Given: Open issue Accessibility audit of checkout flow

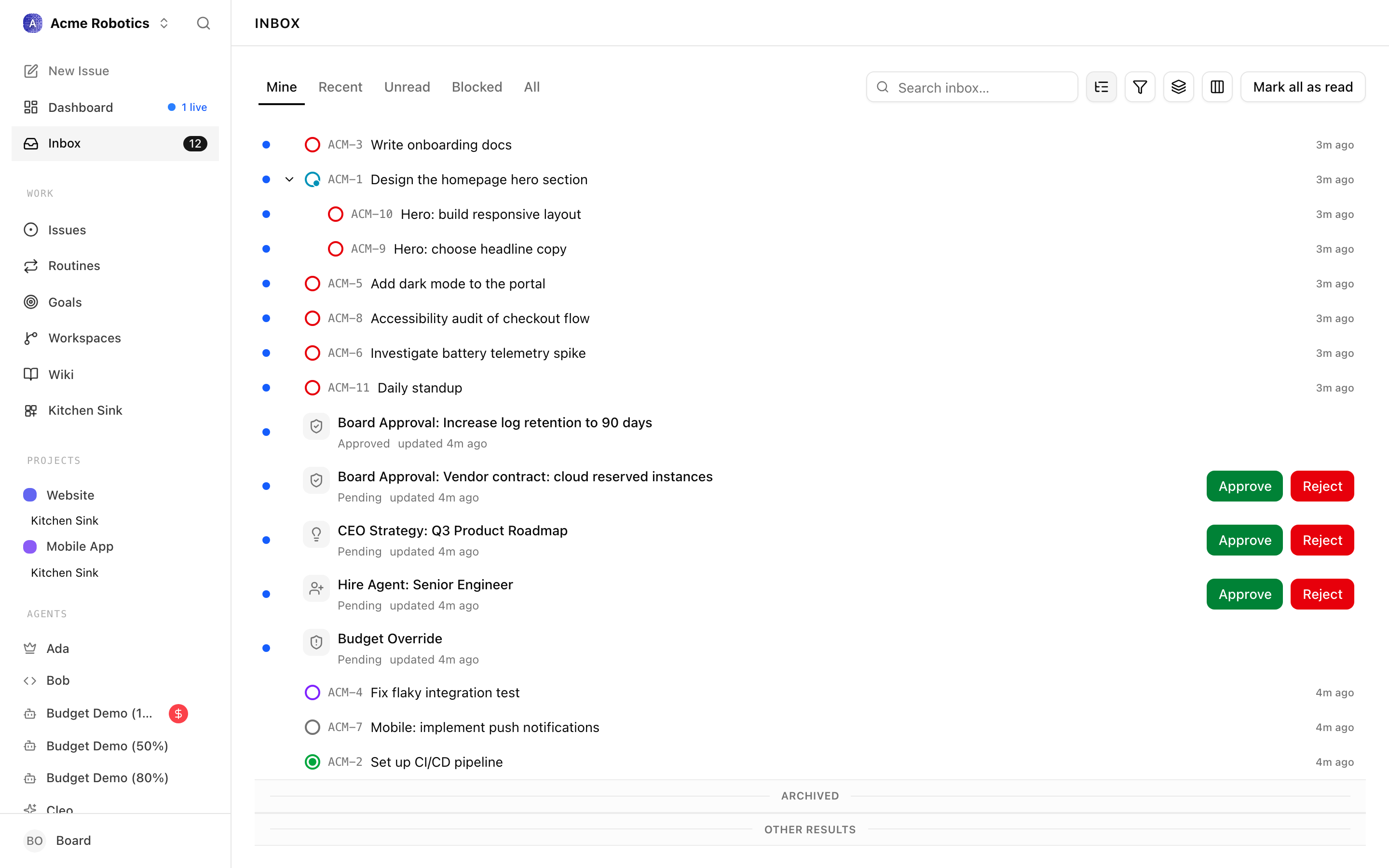Looking at the screenshot, I should [x=810, y=319].
